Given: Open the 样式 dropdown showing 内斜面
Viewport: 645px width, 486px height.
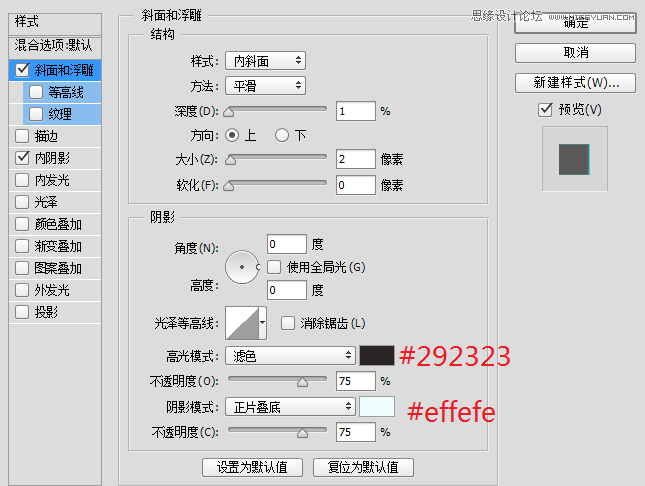Looking at the screenshot, I should (x=265, y=61).
